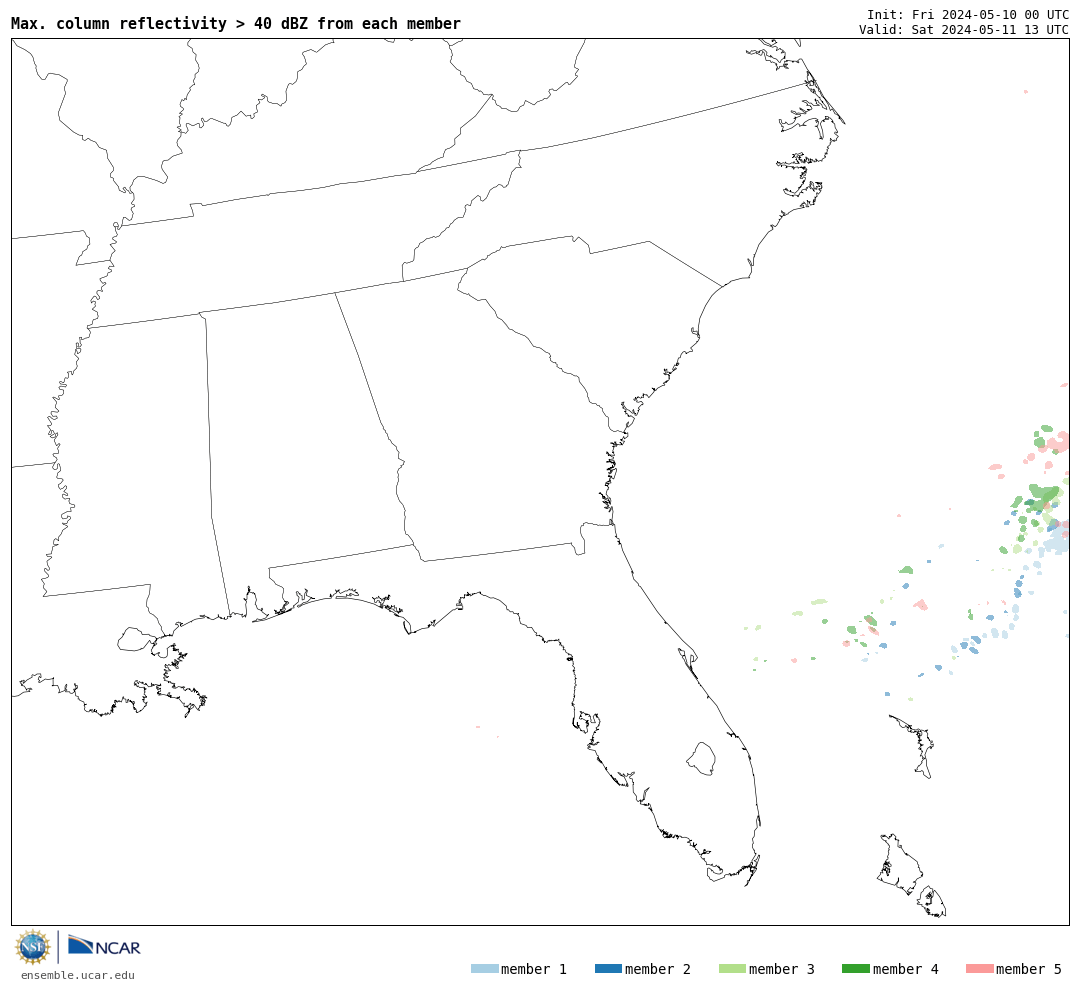1080x988 pixels.
Task: Click the 'Init: Fri 2024-05-10 00 UTC' text
Action: pos(968,14)
